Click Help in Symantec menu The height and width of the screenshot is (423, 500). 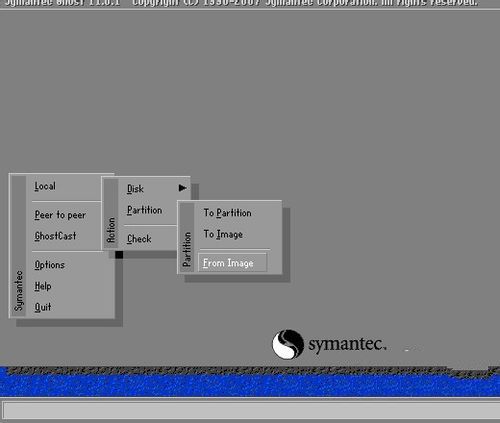coord(43,286)
